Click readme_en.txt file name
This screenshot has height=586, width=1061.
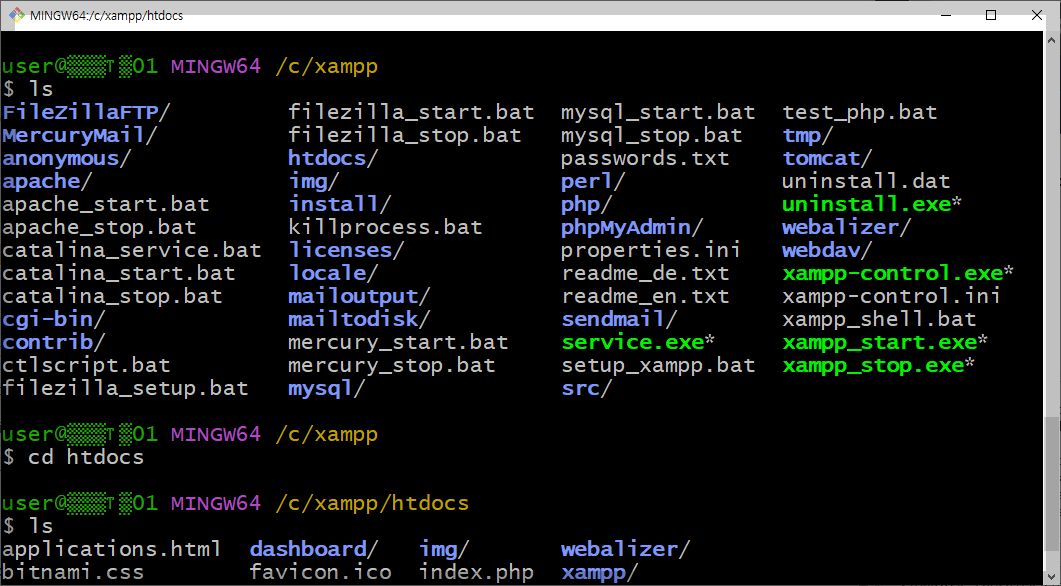point(645,296)
